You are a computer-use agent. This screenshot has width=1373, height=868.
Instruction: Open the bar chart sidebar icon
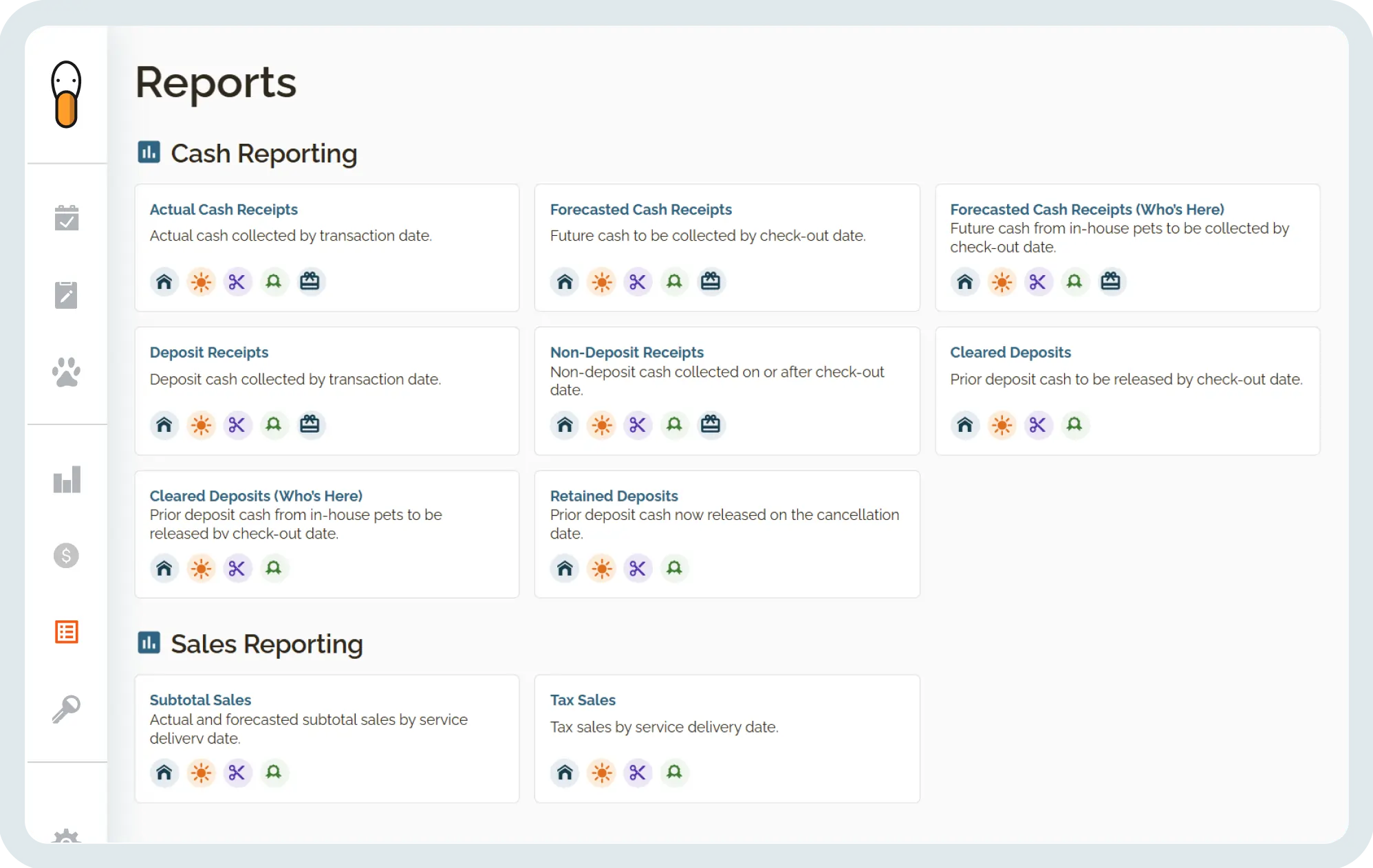(67, 479)
